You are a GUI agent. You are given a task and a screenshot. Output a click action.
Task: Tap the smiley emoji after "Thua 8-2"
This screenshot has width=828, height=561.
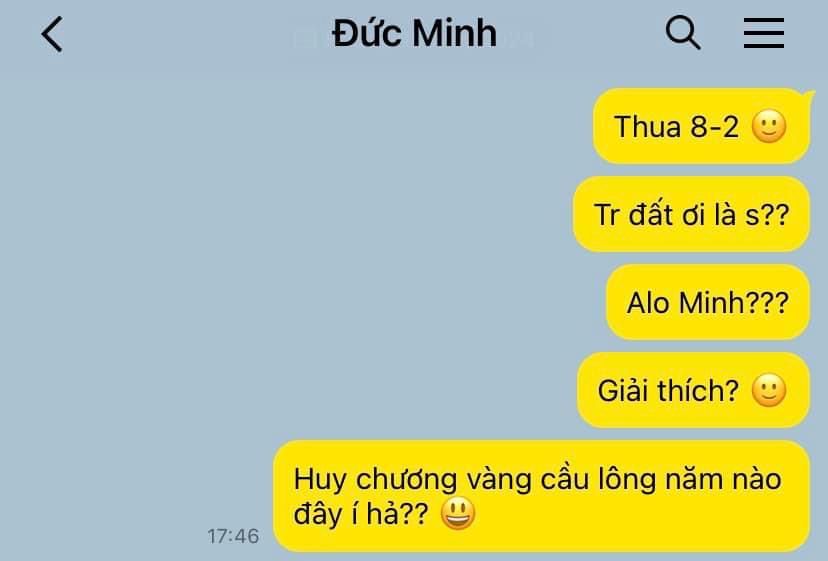click(769, 126)
